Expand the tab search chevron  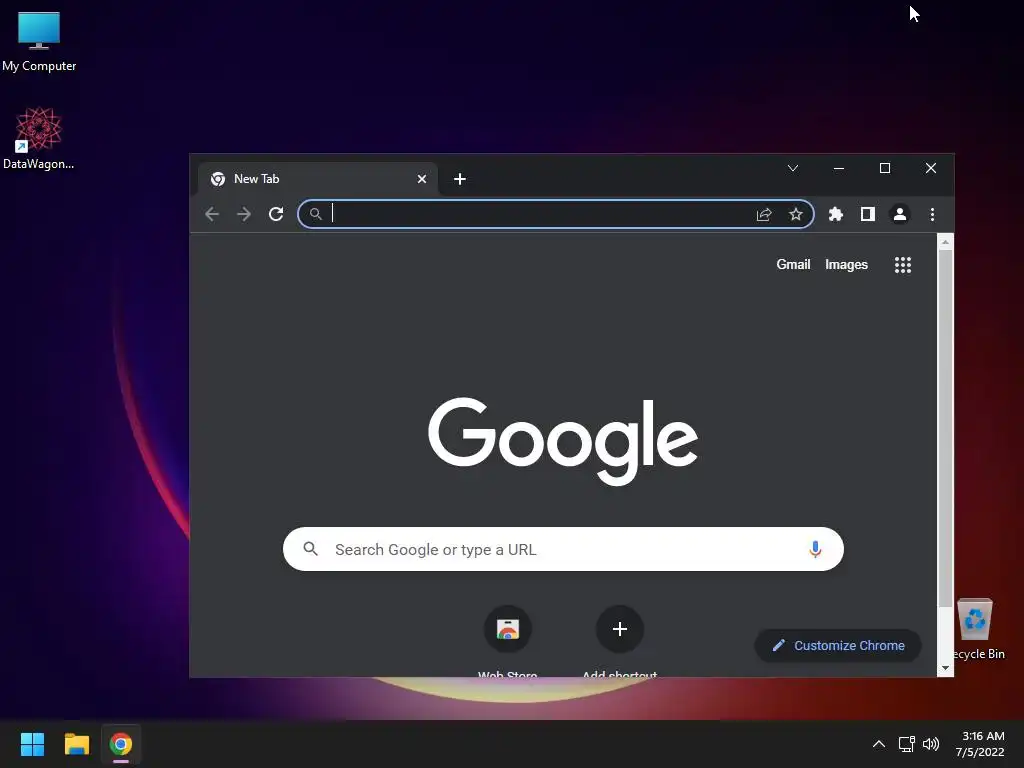(x=793, y=168)
